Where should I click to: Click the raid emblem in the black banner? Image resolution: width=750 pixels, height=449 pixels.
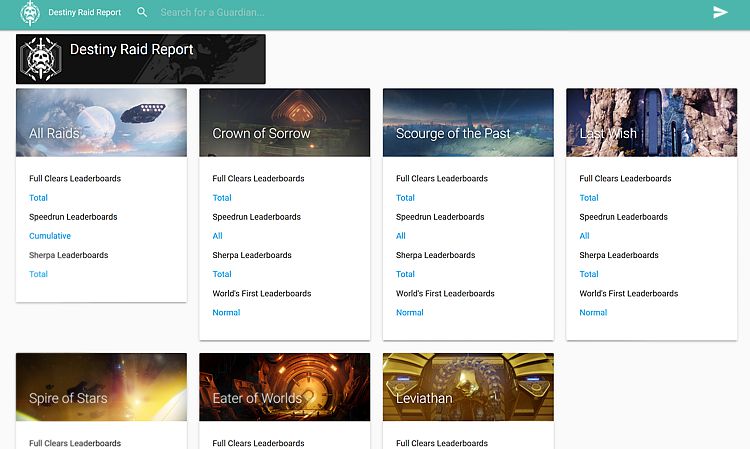coord(41,59)
